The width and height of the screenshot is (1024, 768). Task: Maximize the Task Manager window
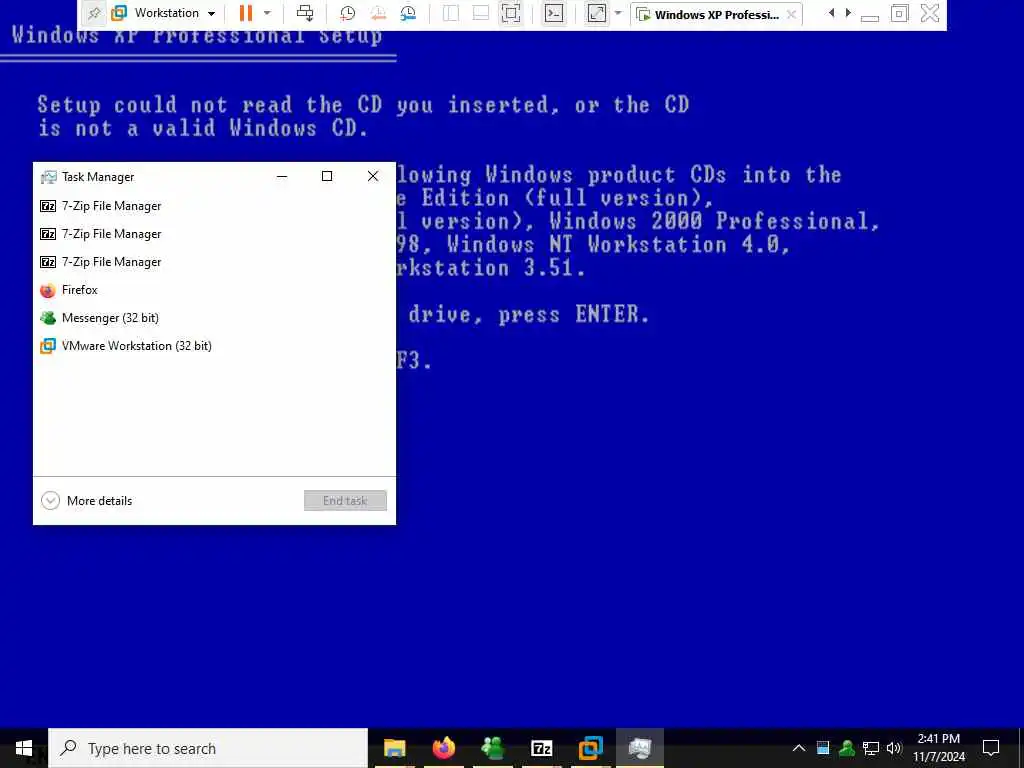(327, 176)
